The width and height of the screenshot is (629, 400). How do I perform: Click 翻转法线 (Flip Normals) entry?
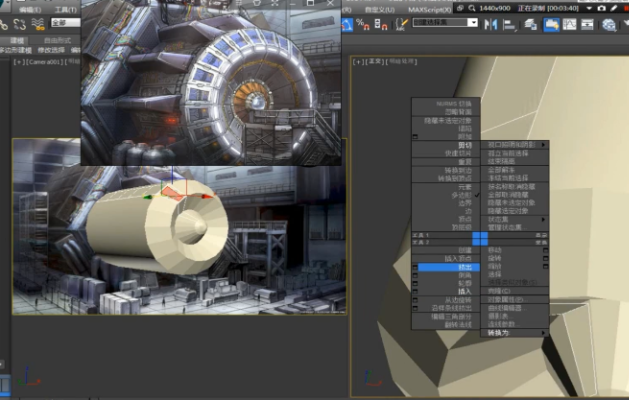pos(458,325)
